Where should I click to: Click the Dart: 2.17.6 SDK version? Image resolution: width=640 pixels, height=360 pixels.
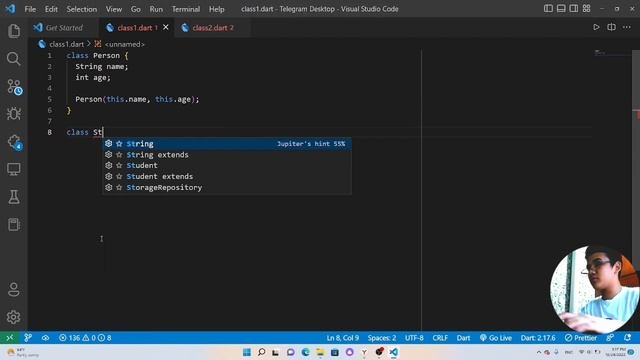[538, 338]
